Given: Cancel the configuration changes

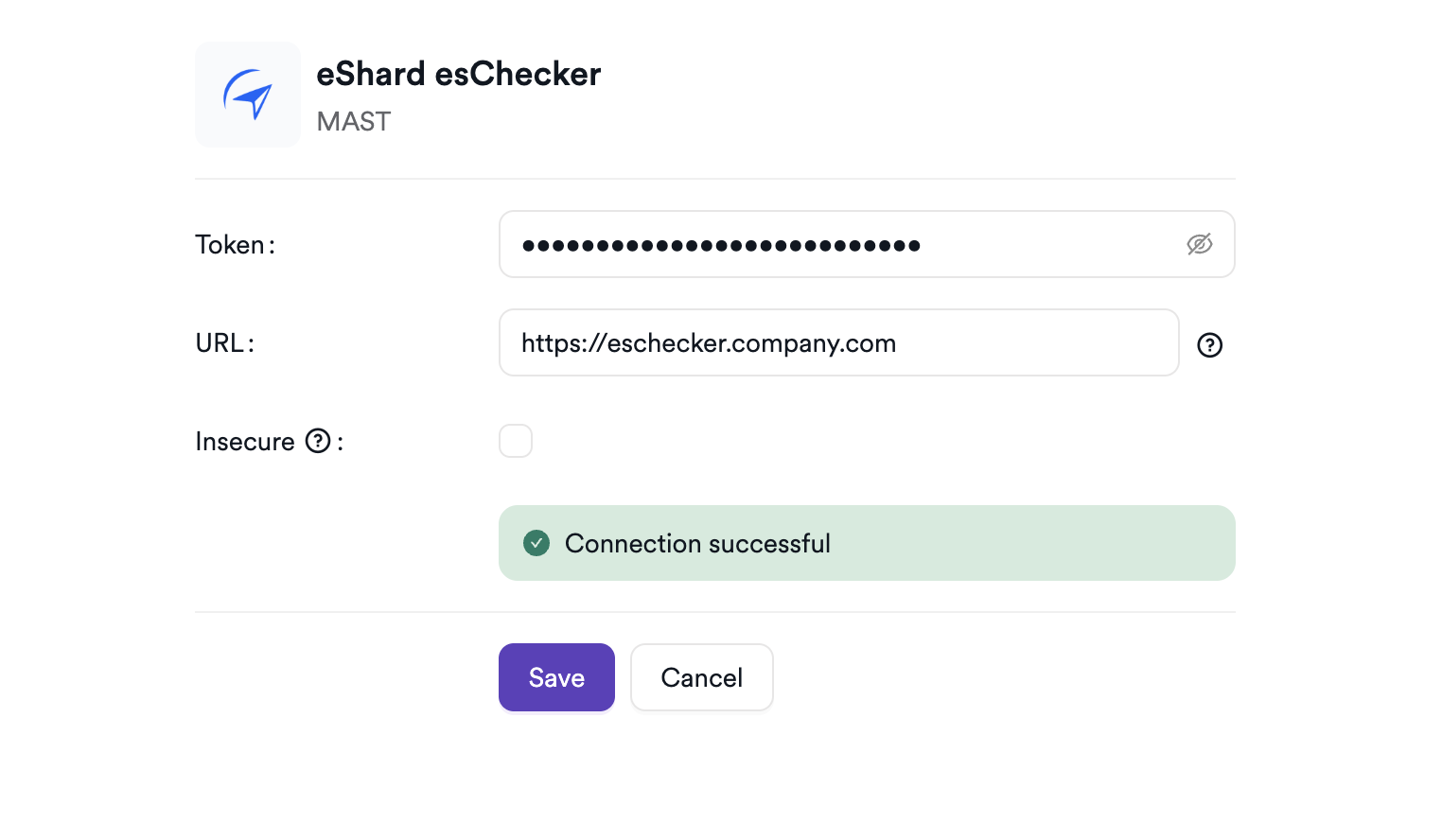Looking at the screenshot, I should [701, 677].
